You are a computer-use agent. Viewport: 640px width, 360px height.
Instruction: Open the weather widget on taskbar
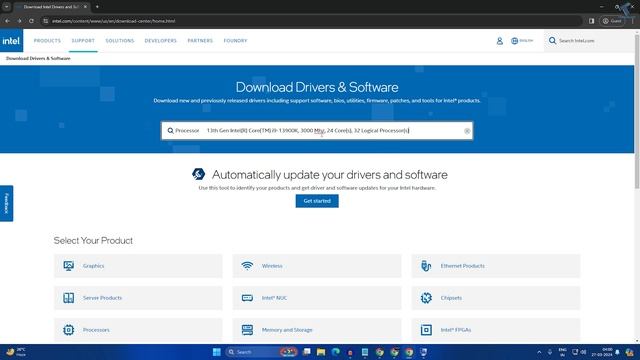(16, 352)
